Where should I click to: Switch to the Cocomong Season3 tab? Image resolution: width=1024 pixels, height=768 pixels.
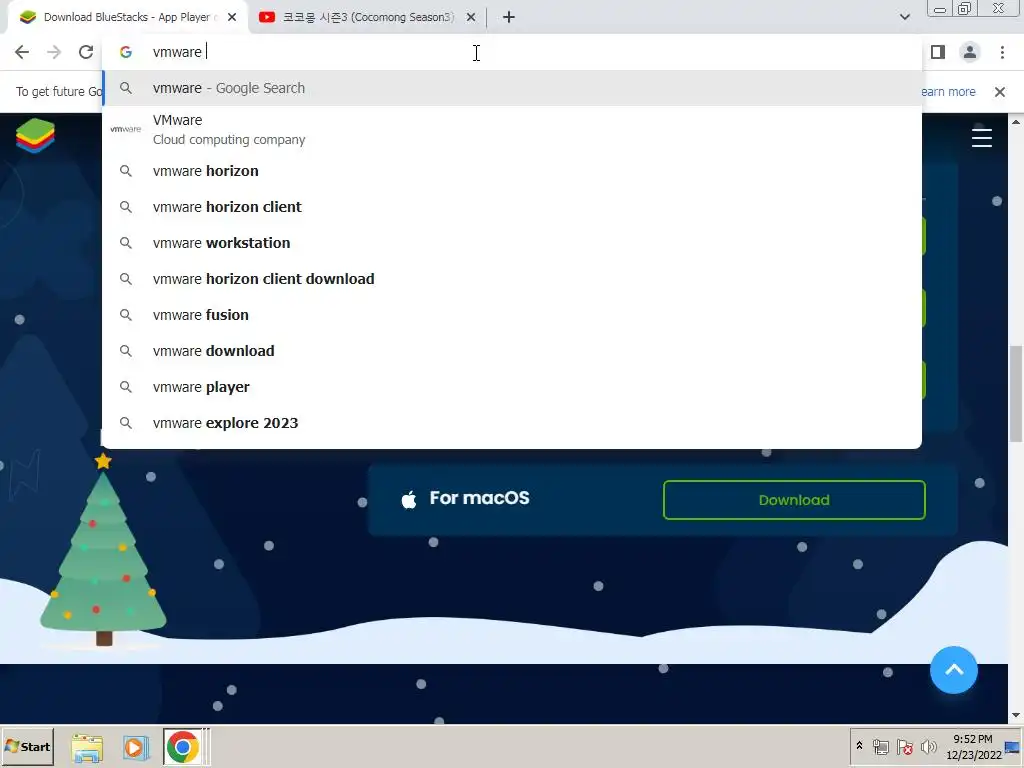pos(366,17)
